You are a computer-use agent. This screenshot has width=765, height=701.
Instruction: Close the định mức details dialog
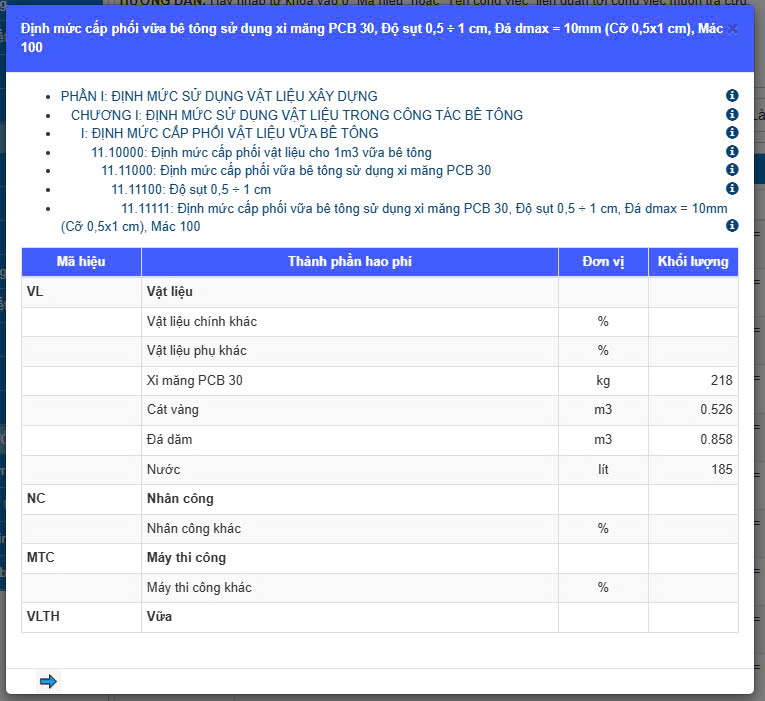732,30
